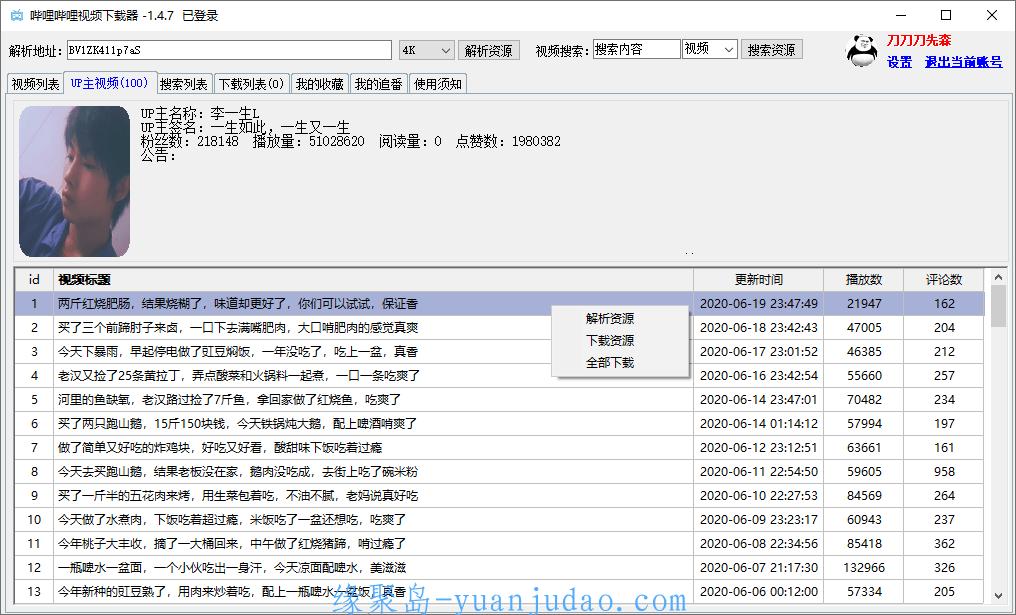
Task: Click date 2020-06-14 01:14:12
Action: (x=759, y=423)
